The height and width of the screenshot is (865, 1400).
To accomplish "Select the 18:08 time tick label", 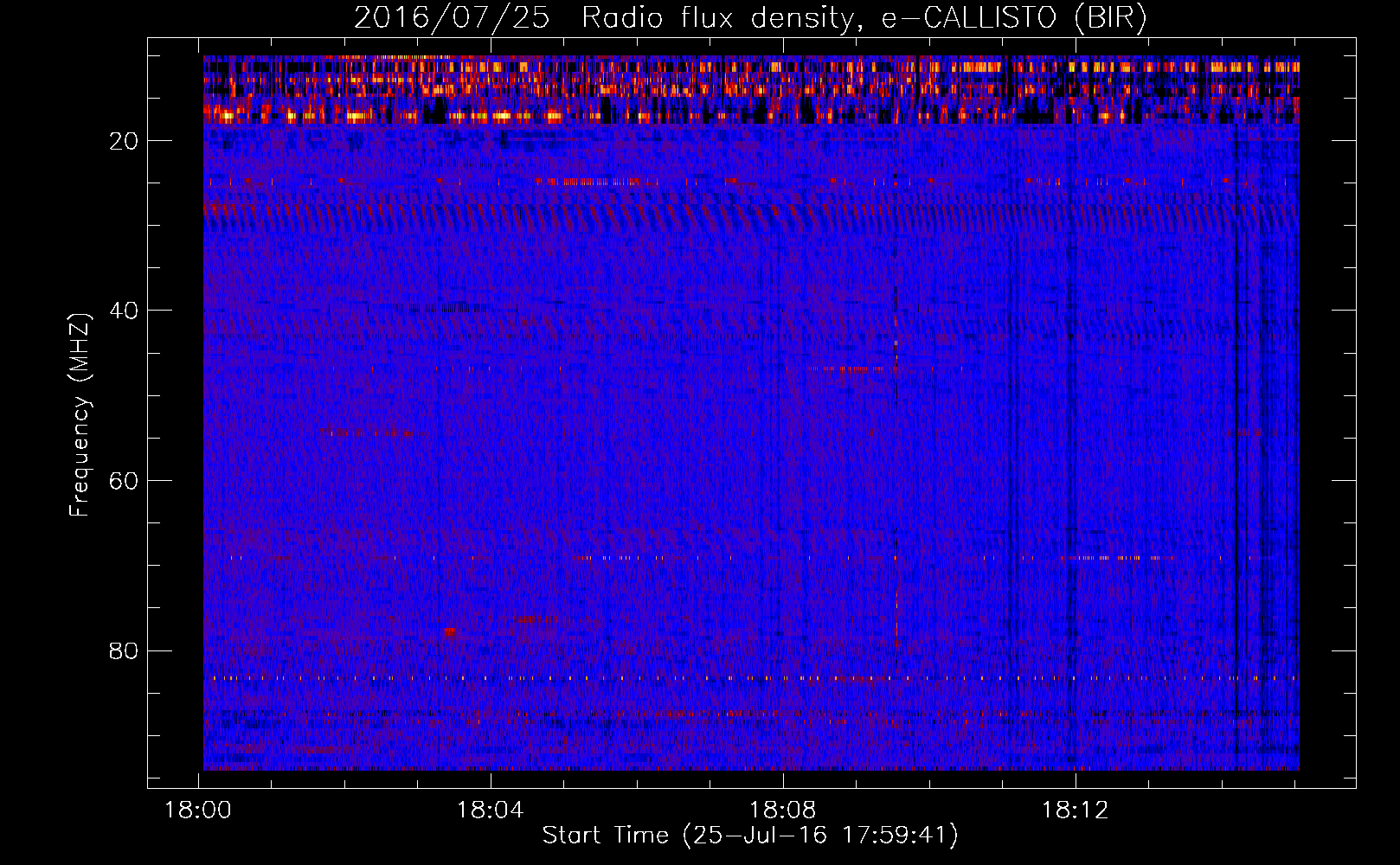I will pos(783,811).
